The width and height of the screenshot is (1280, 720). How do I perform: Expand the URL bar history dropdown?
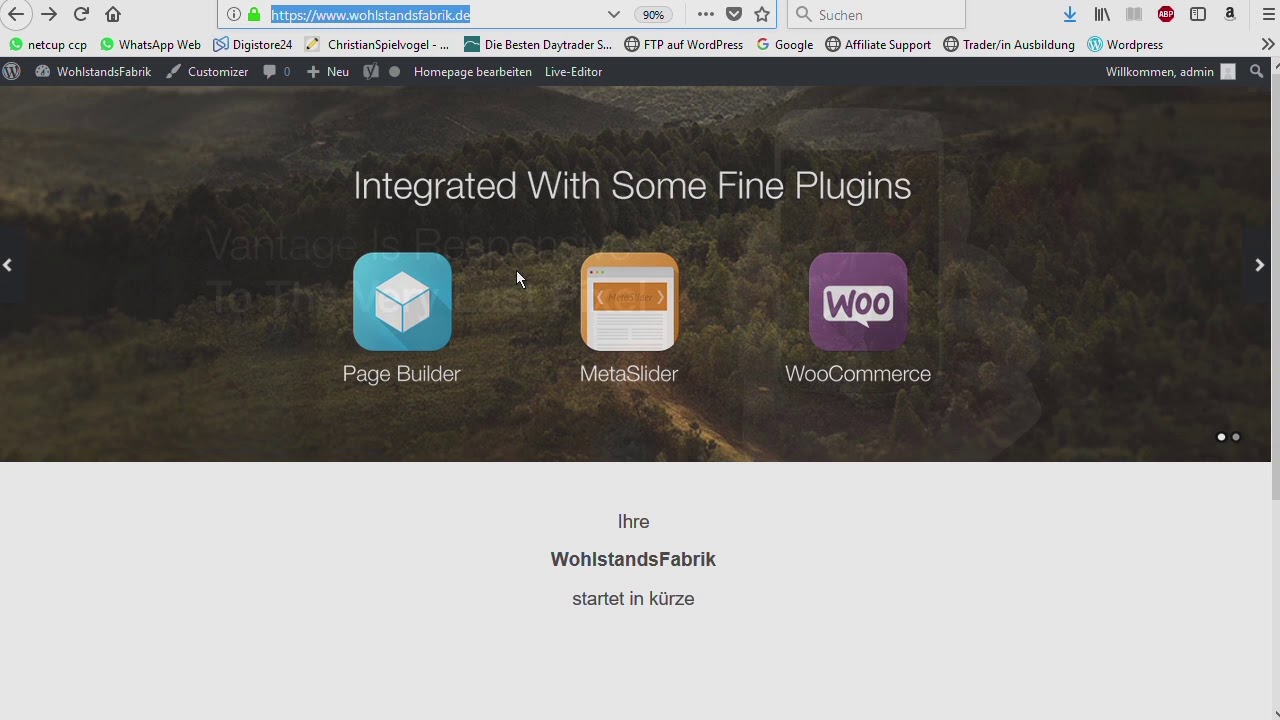point(613,14)
